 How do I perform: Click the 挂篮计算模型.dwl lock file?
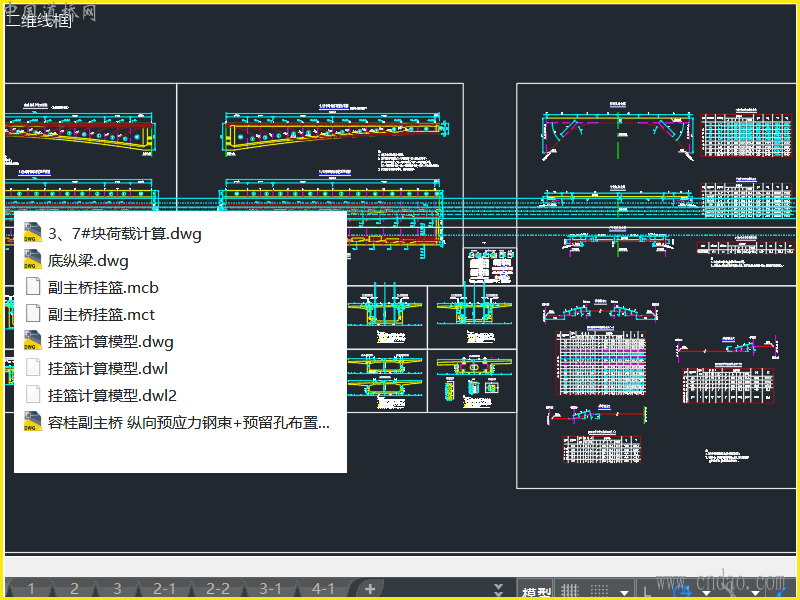pyautogui.click(x=107, y=368)
